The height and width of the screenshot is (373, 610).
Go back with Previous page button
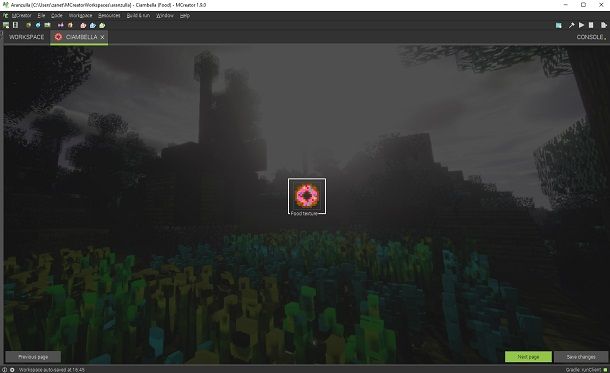point(33,357)
